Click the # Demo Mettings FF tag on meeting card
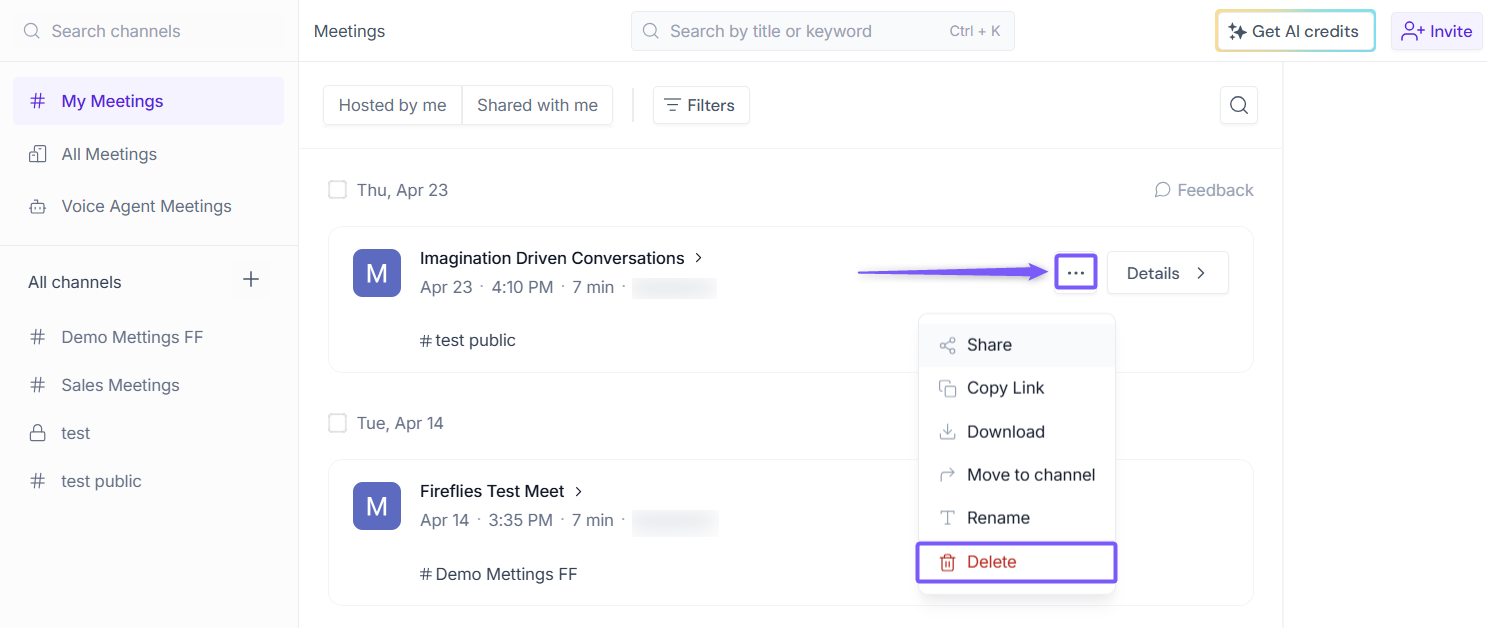1487x628 pixels. [x=499, y=574]
